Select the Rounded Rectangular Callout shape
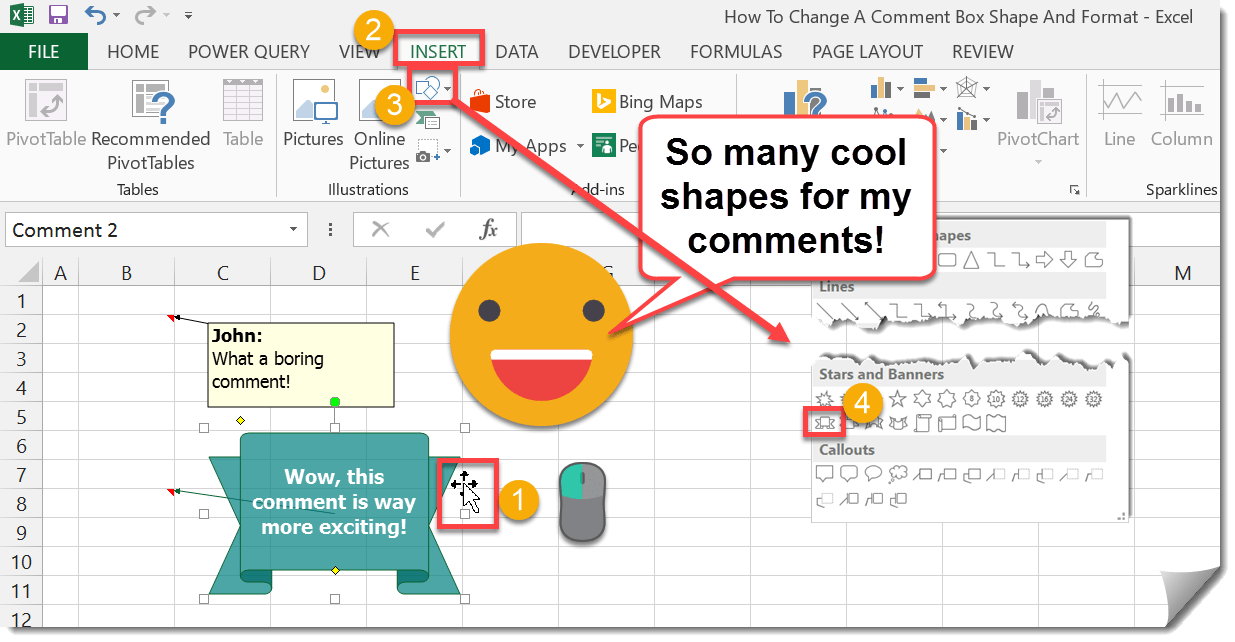The height and width of the screenshot is (642, 1235). point(849,474)
